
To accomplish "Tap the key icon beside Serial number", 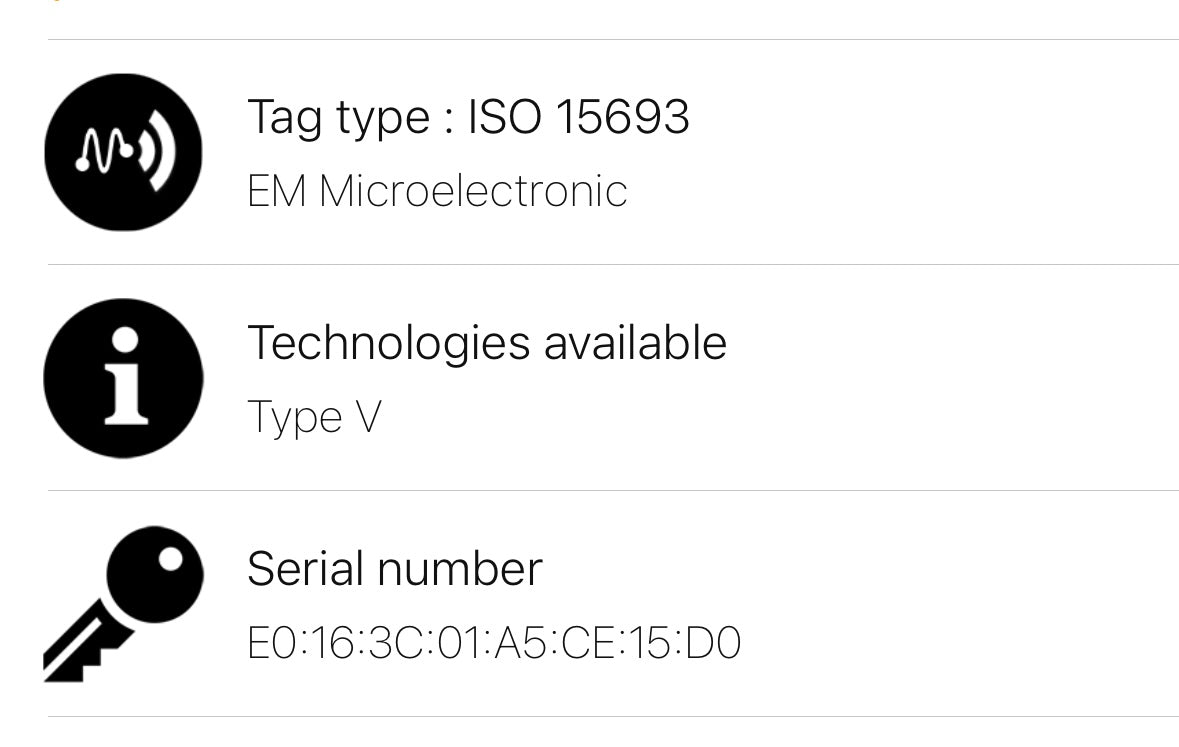I will 123,603.
